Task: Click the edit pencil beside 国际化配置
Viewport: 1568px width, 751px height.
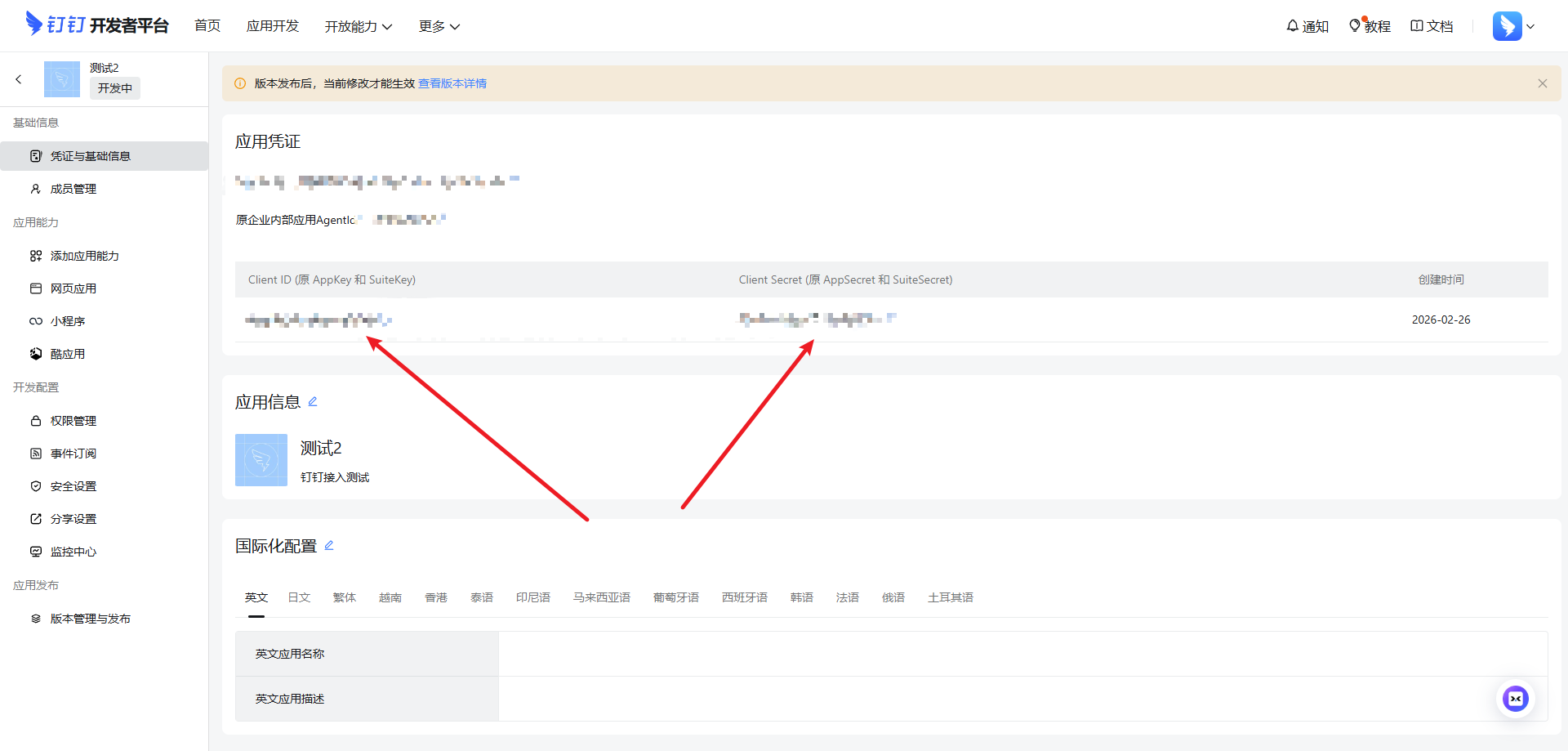Action: tap(329, 545)
